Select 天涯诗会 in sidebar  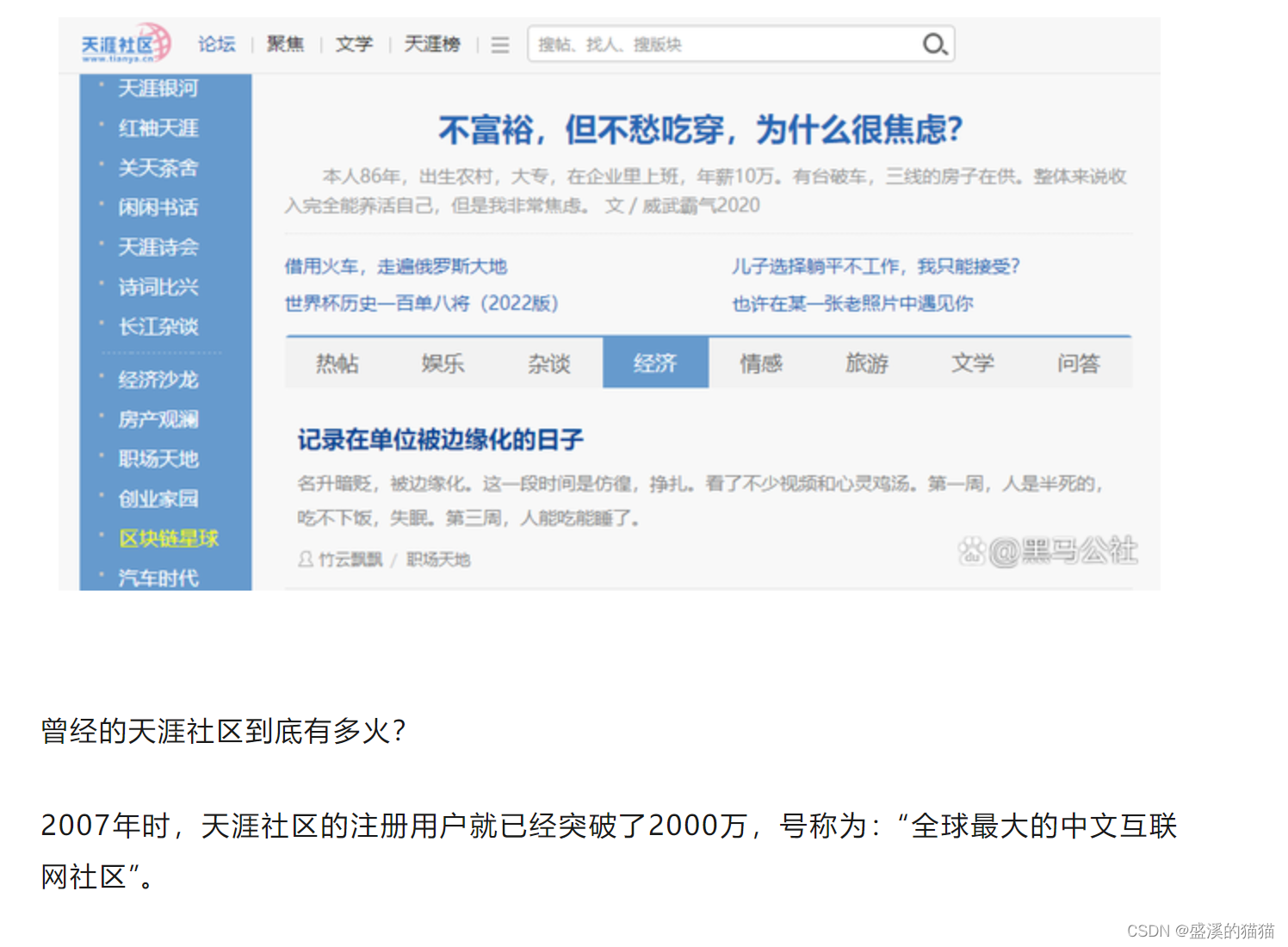point(158,247)
